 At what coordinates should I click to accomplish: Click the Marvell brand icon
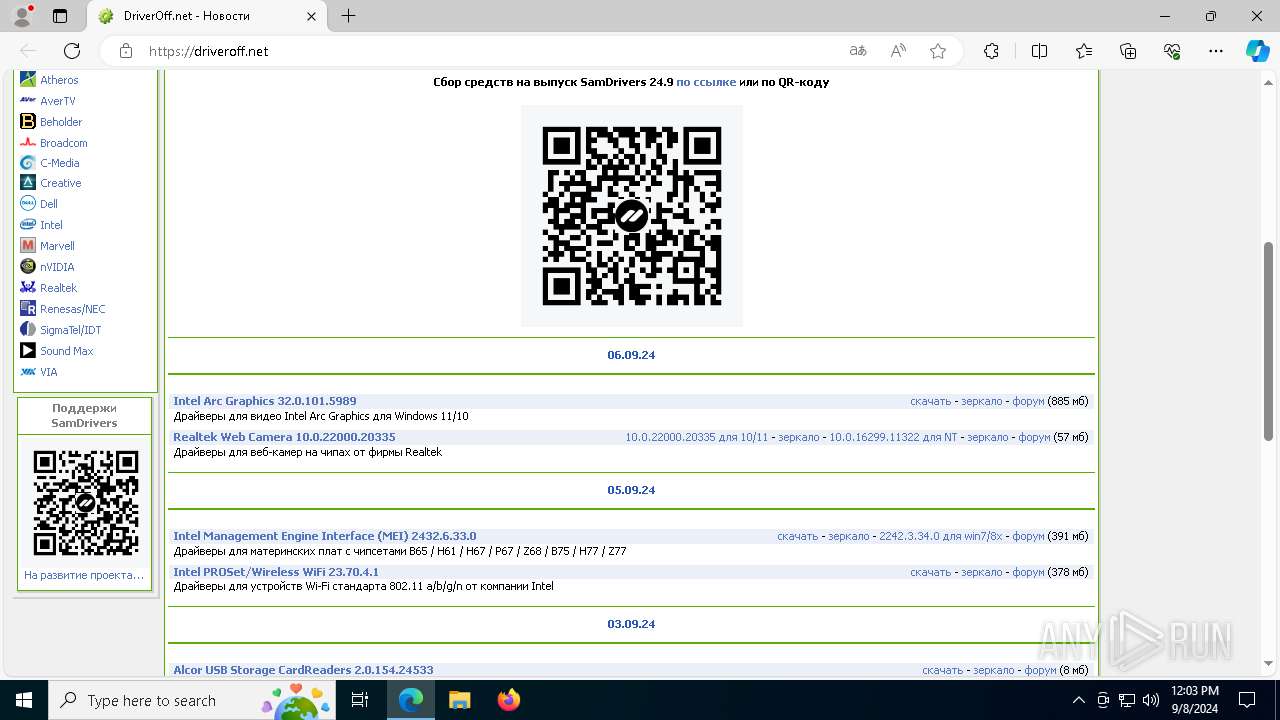(28, 246)
